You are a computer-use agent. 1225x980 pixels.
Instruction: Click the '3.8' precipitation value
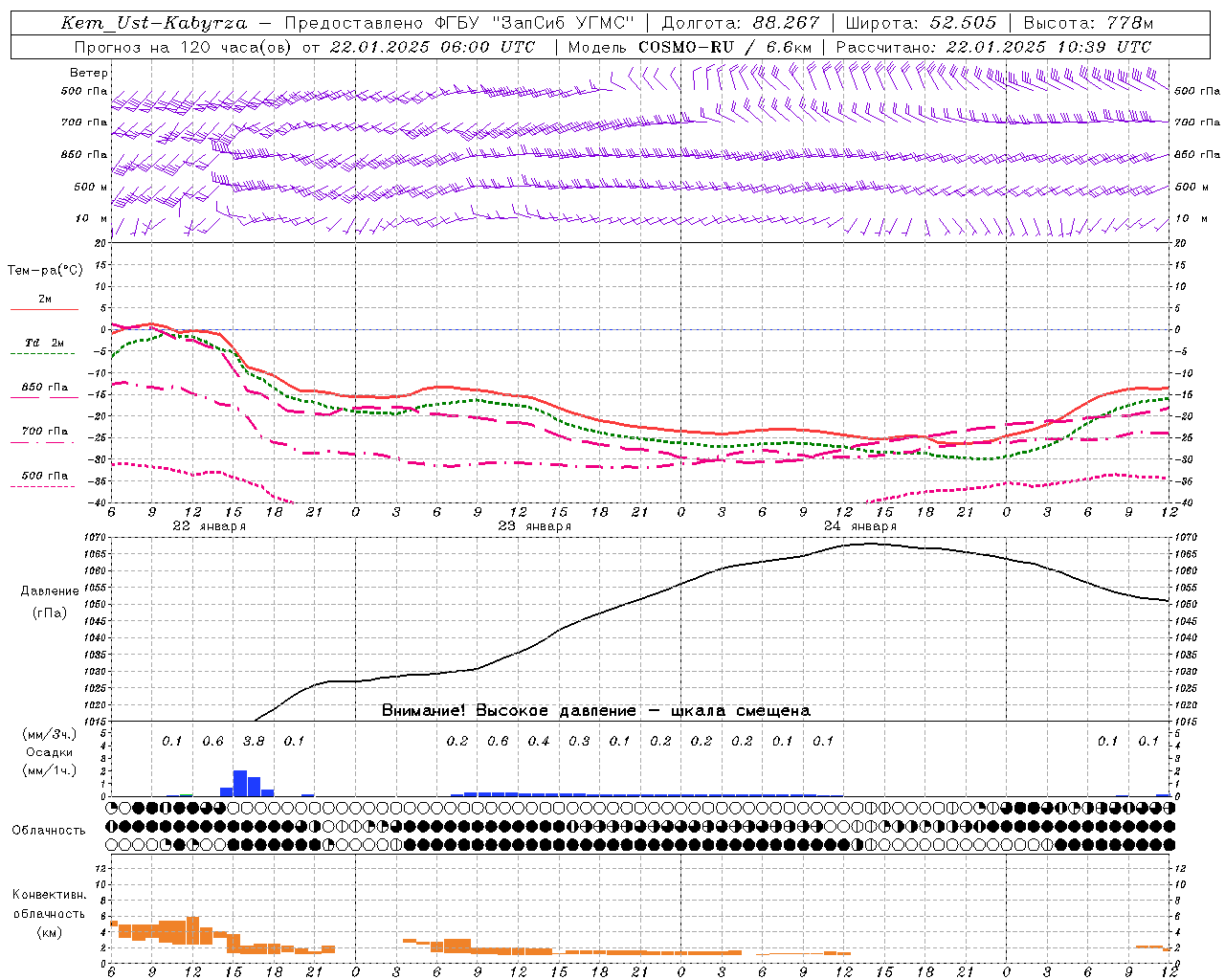(254, 741)
